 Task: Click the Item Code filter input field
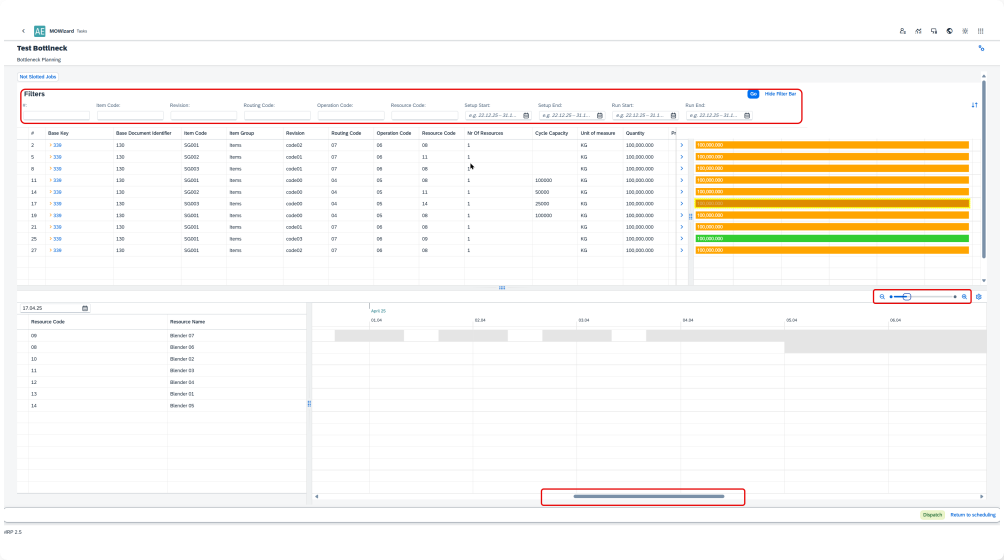coord(129,116)
